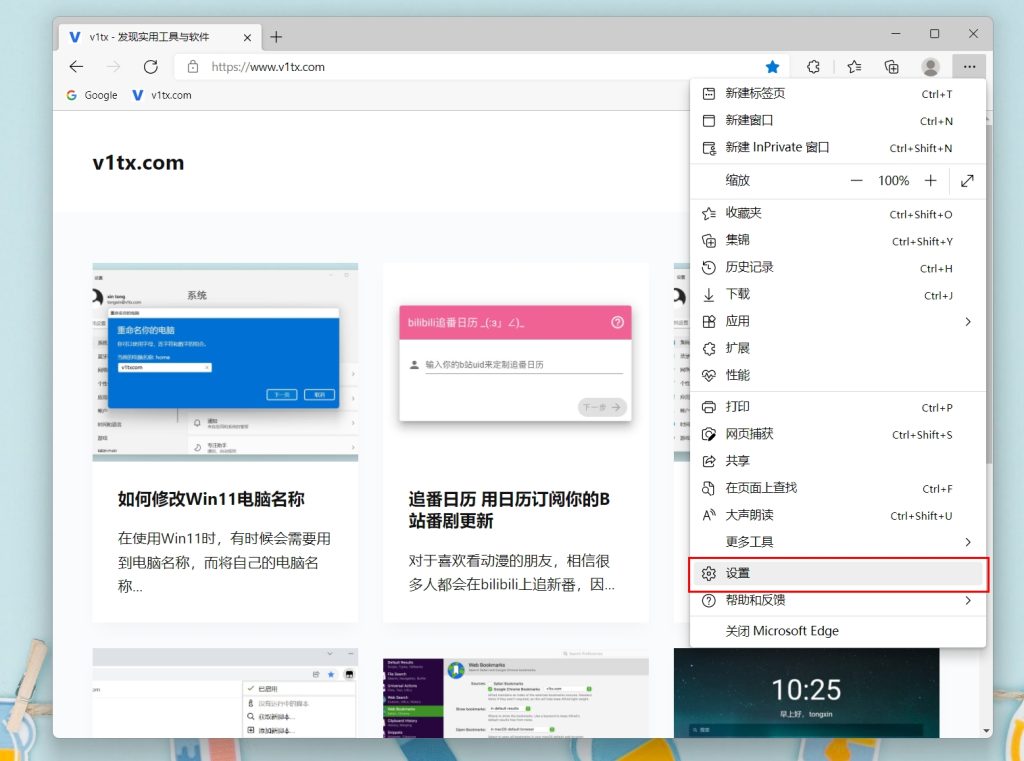Zoom out with the minus button
Image resolution: width=1024 pixels, height=761 pixels.
(x=856, y=181)
